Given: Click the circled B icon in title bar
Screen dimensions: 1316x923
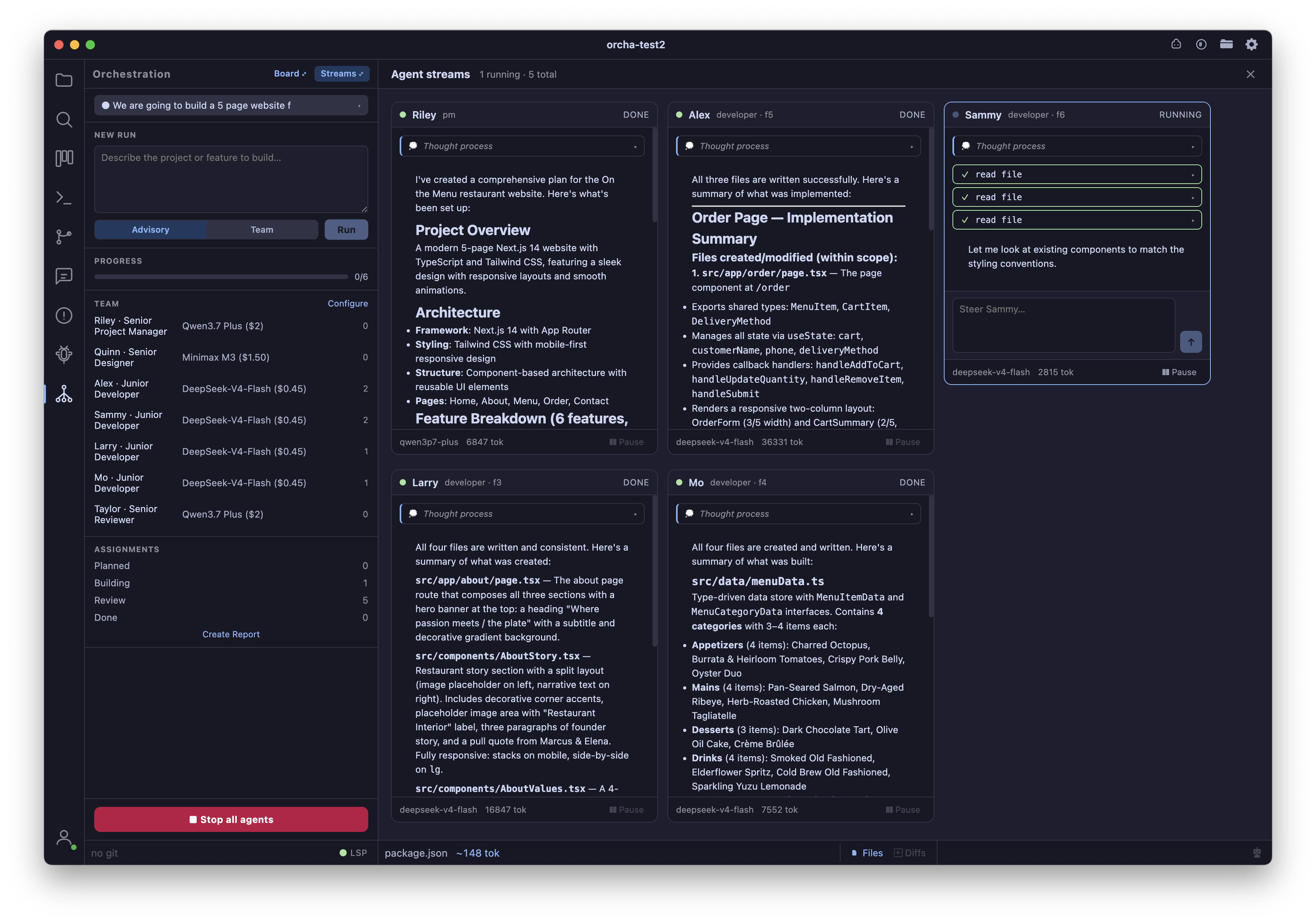Looking at the screenshot, I should (1201, 44).
